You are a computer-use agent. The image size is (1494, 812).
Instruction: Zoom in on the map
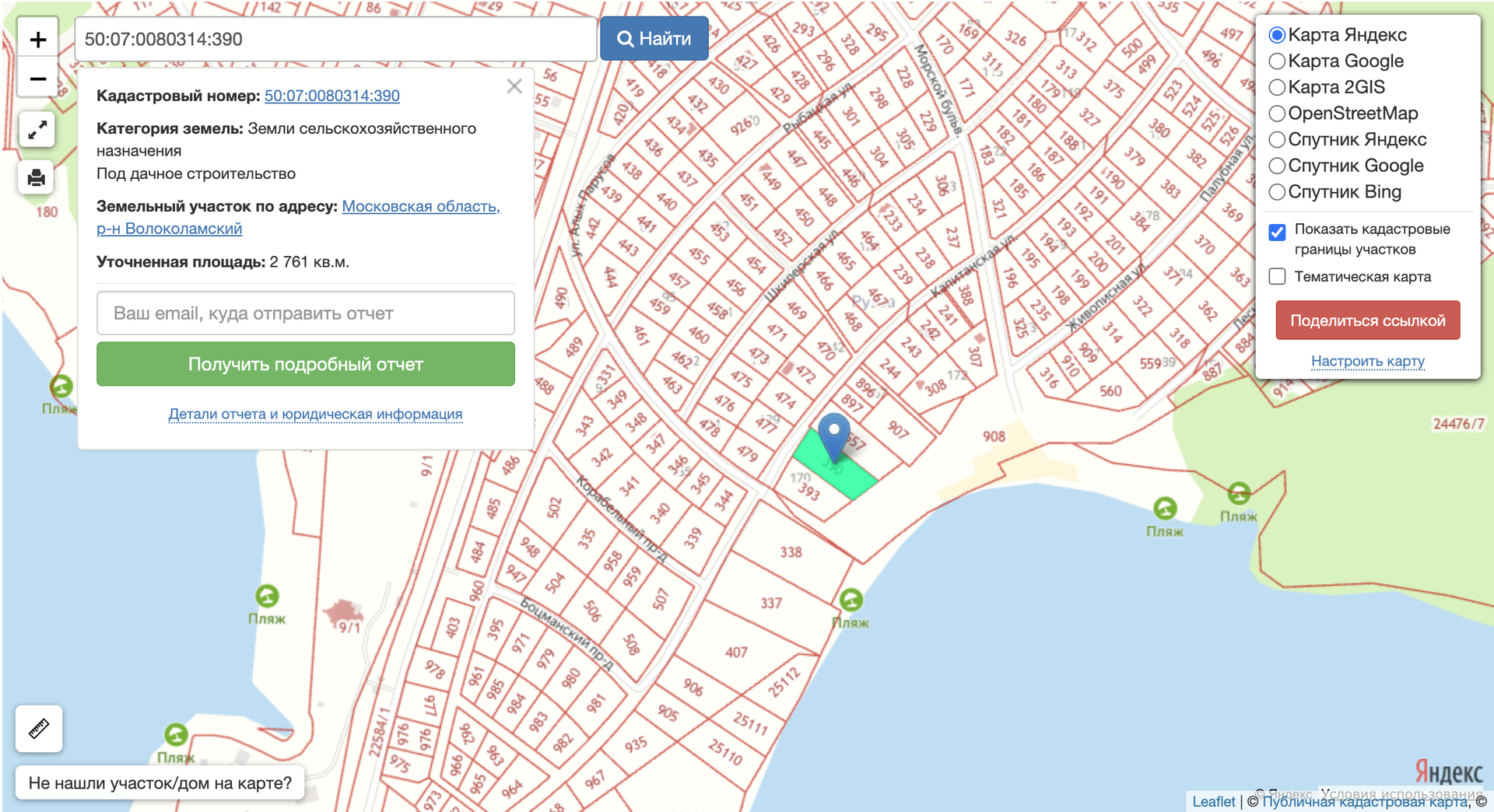(37, 39)
